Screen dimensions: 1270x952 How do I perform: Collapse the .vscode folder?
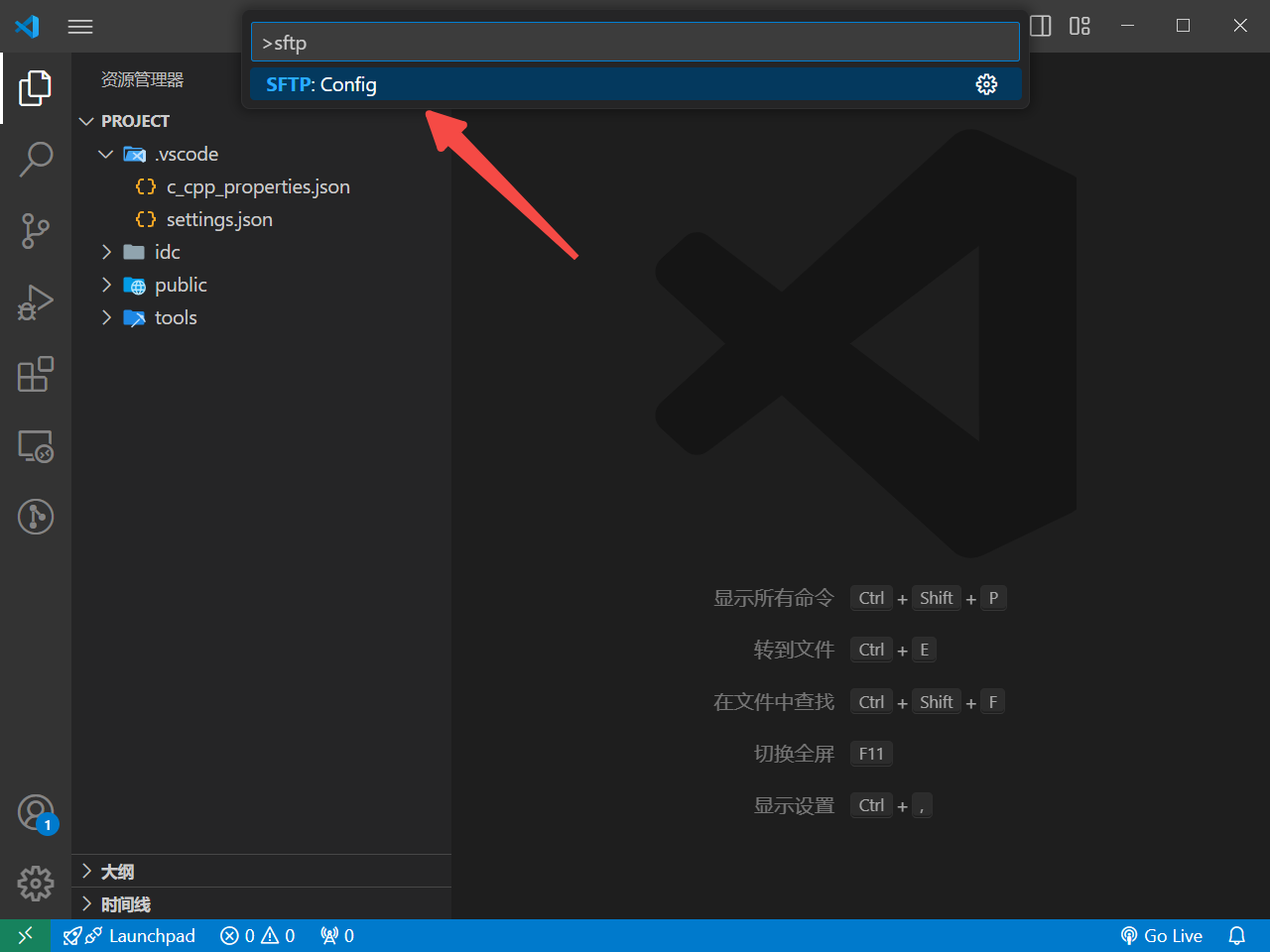pyautogui.click(x=262, y=154)
